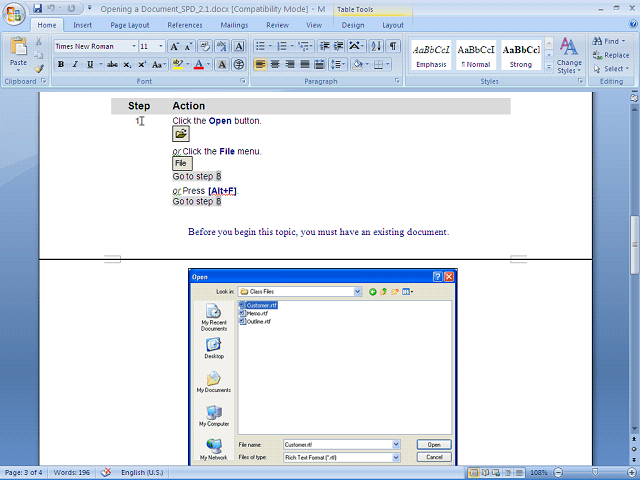Align text right

[x=290, y=64]
